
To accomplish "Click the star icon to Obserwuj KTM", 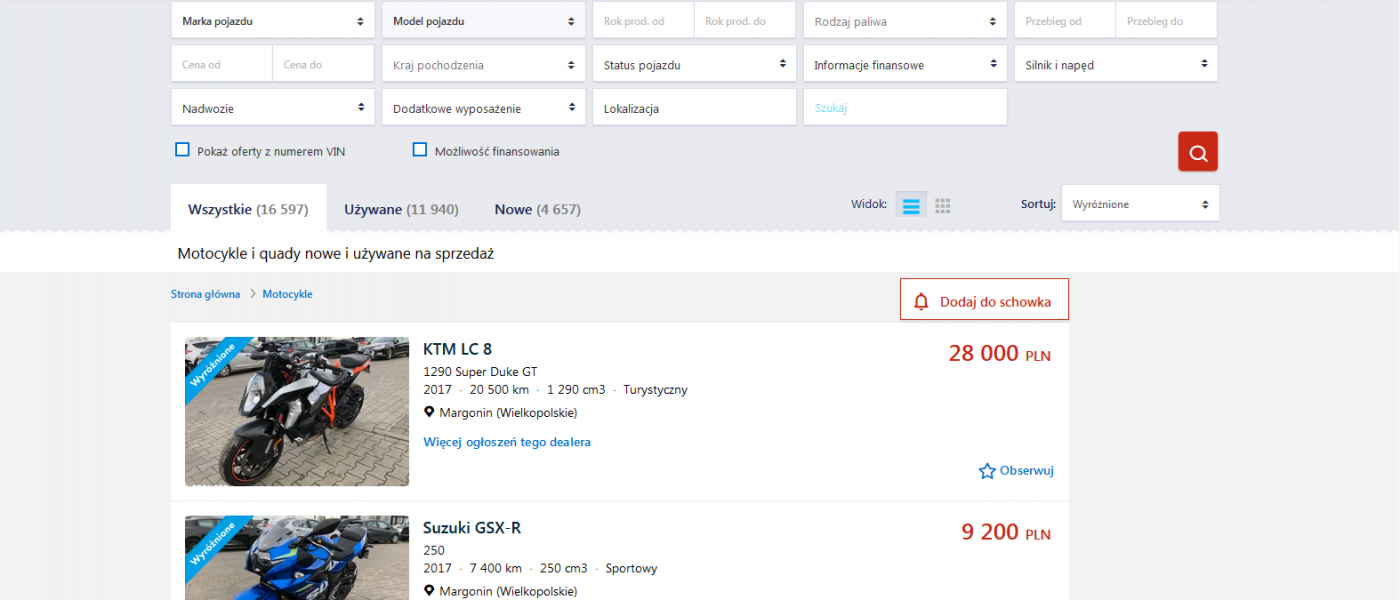I will pos(987,471).
